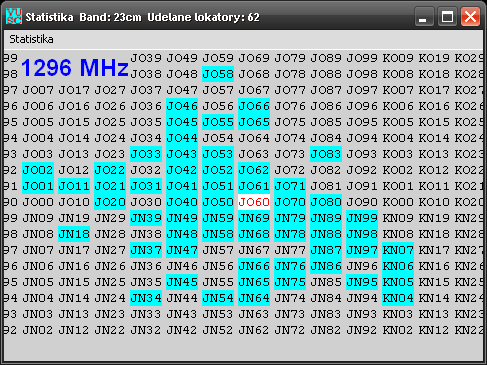Select highlighted locator JO31
487x365 pixels.
(146, 186)
